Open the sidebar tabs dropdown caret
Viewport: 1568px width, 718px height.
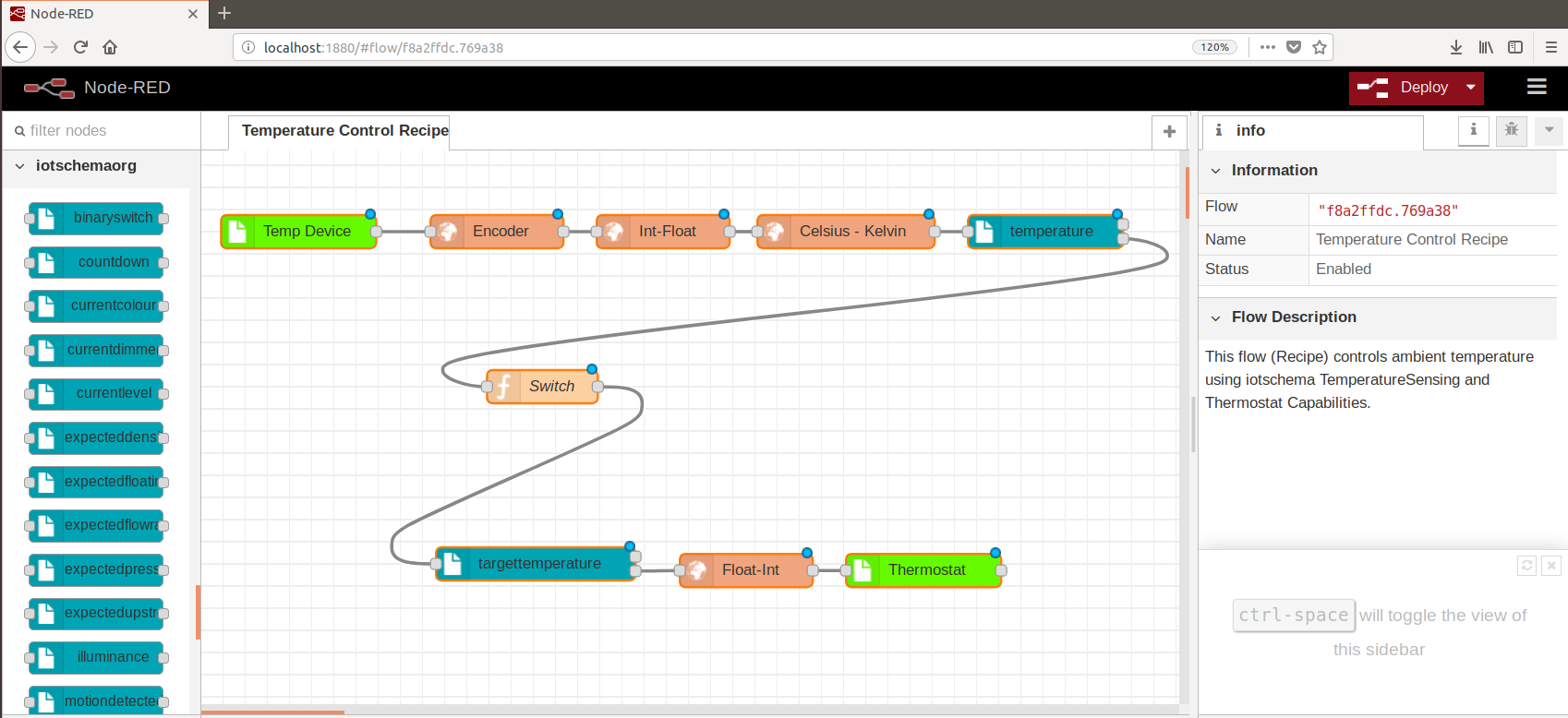pyautogui.click(x=1550, y=131)
